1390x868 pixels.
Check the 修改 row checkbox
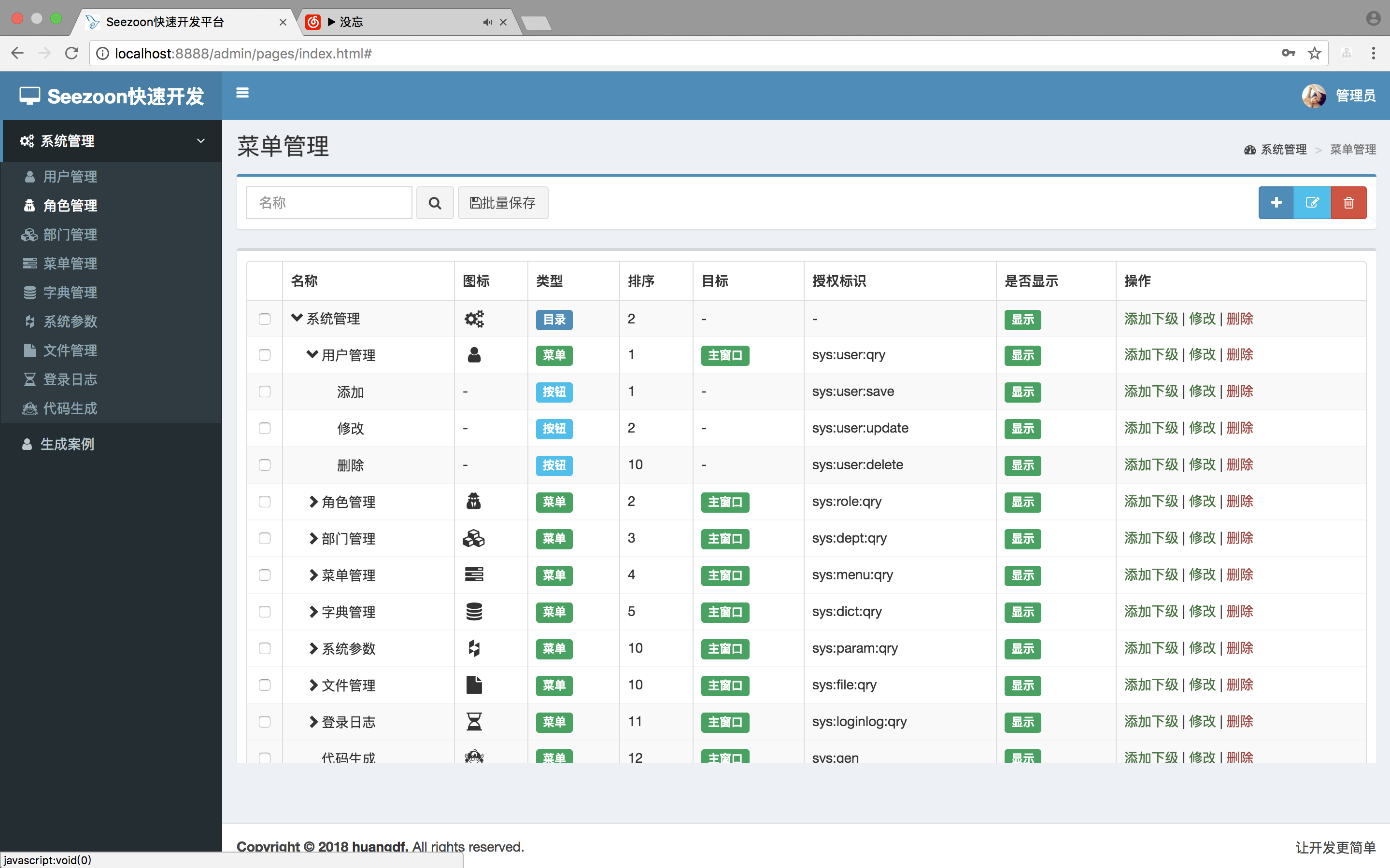[264, 428]
